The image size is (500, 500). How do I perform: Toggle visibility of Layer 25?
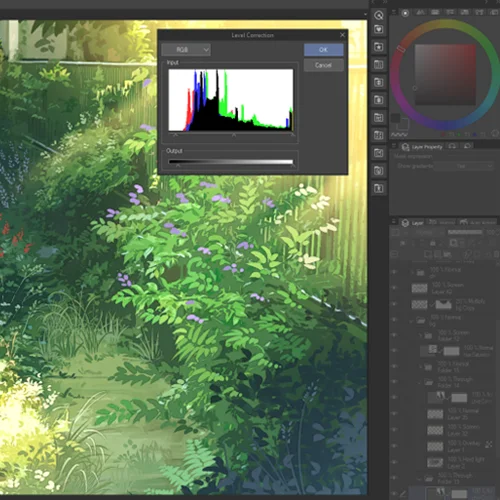tap(394, 414)
